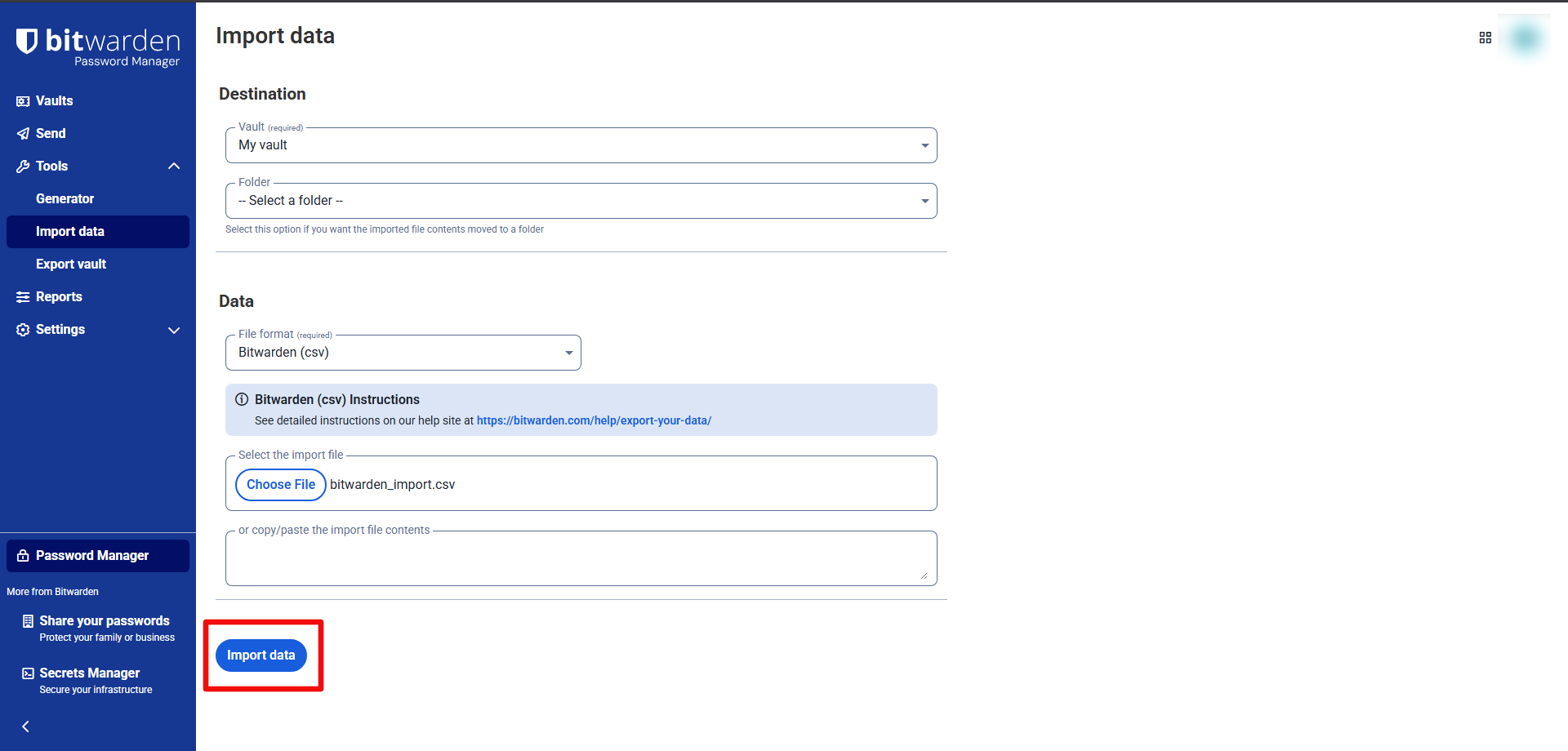
Task: Open the File format dropdown
Action: (x=403, y=353)
